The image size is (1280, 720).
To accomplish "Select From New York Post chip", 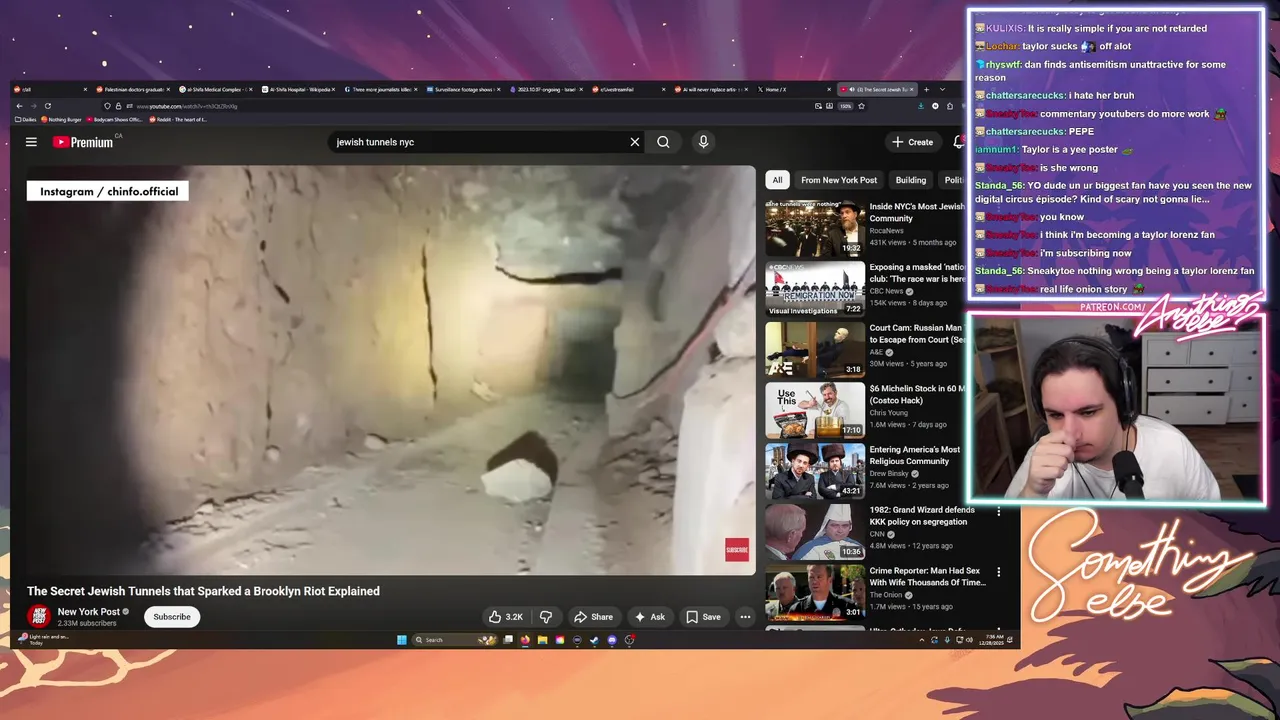I will (x=839, y=180).
